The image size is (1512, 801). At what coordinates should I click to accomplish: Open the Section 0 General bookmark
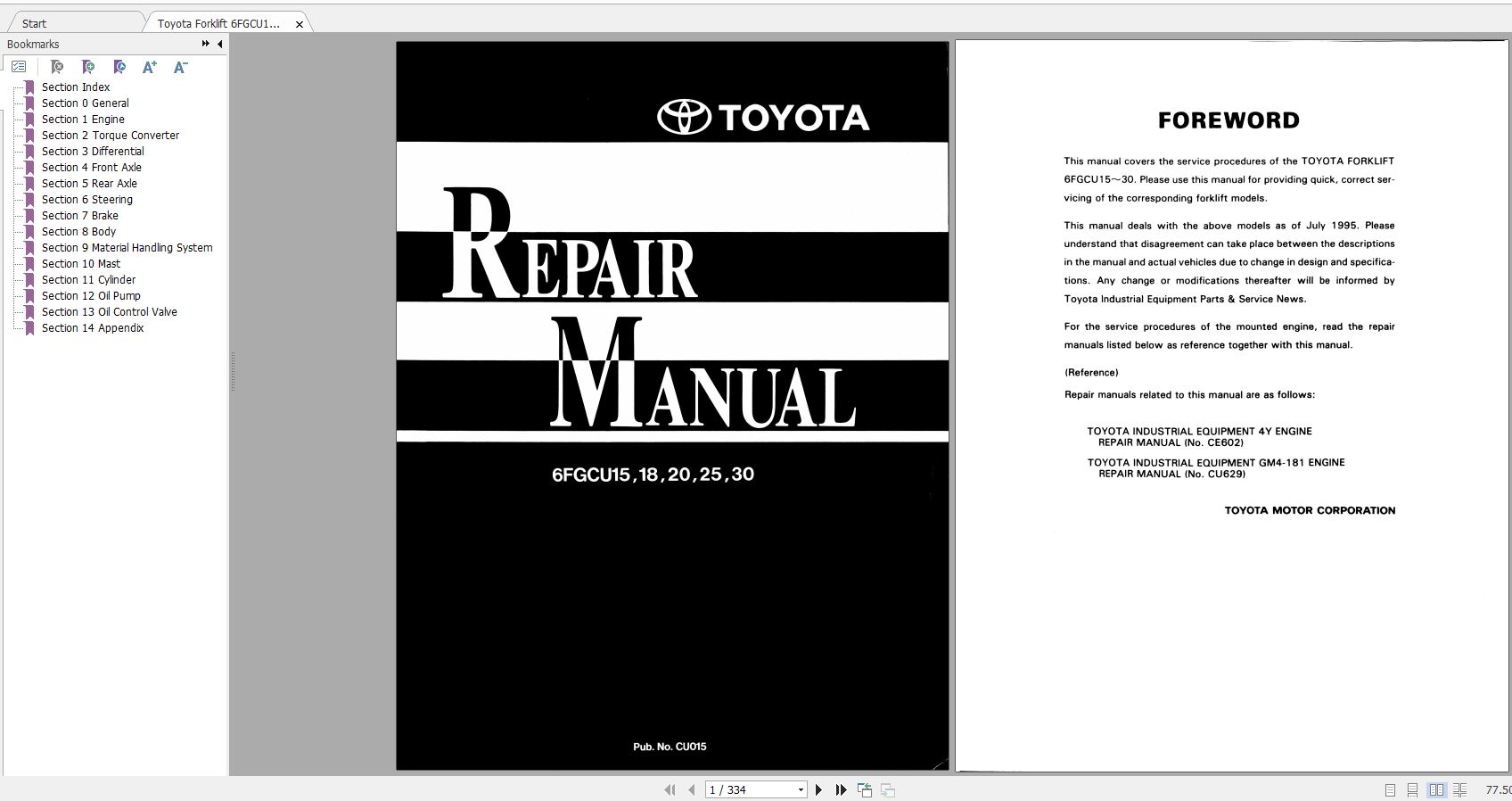pyautogui.click(x=85, y=103)
